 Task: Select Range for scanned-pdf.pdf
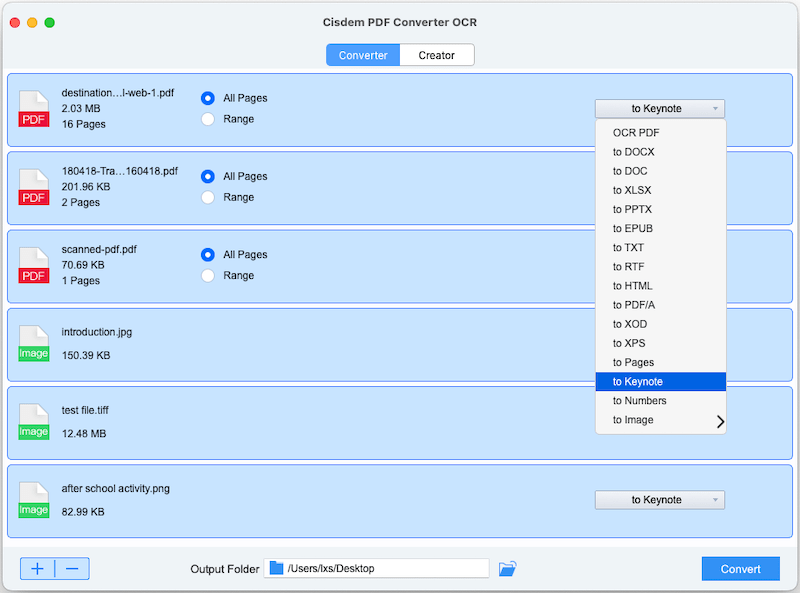tap(208, 275)
